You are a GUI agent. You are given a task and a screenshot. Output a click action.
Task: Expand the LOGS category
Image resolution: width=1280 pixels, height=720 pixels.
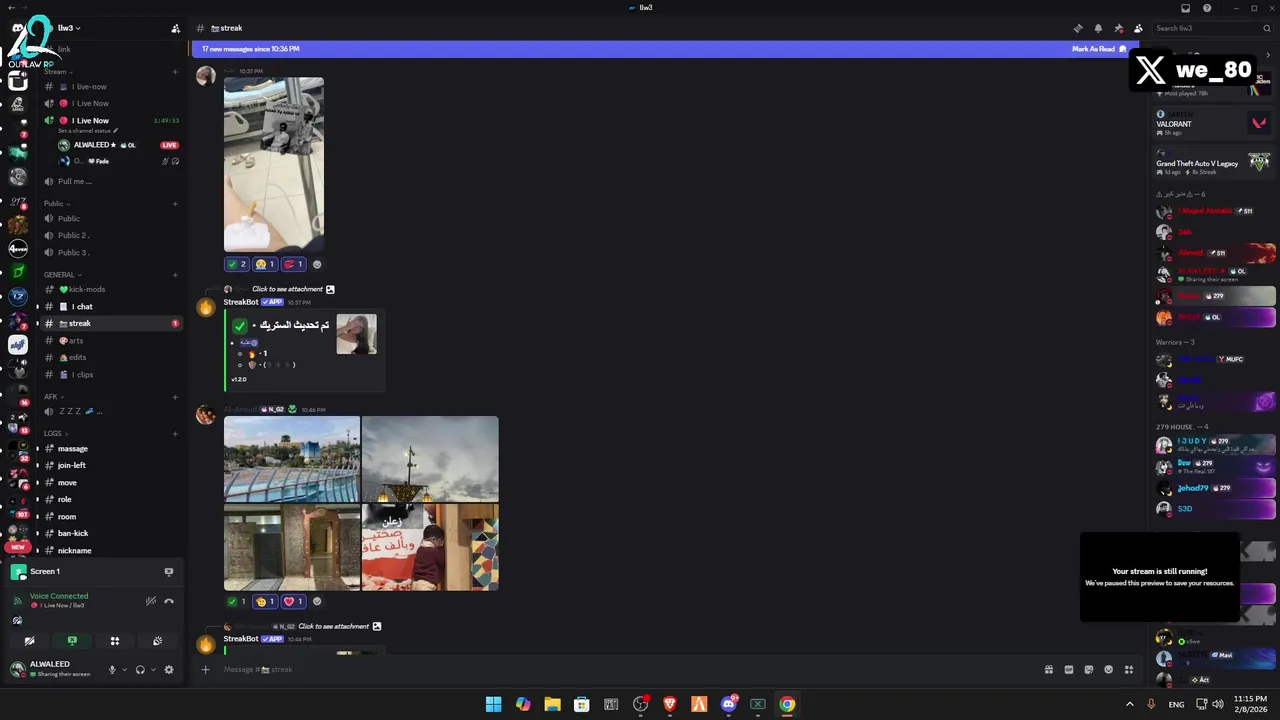(x=55, y=434)
